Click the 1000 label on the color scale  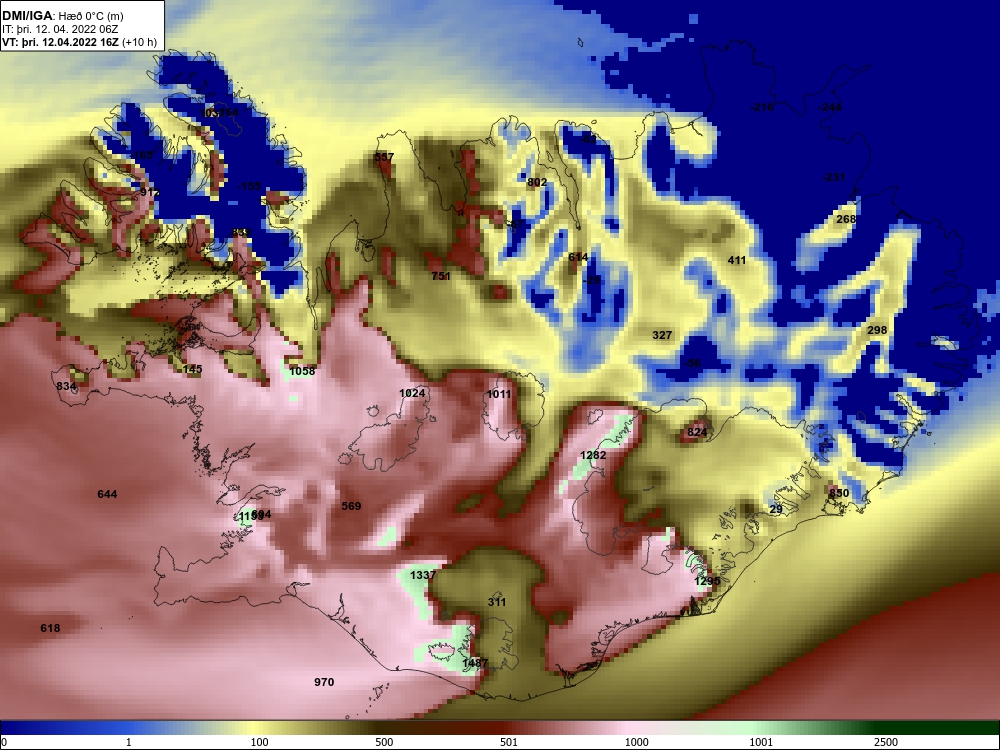pyautogui.click(x=636, y=742)
